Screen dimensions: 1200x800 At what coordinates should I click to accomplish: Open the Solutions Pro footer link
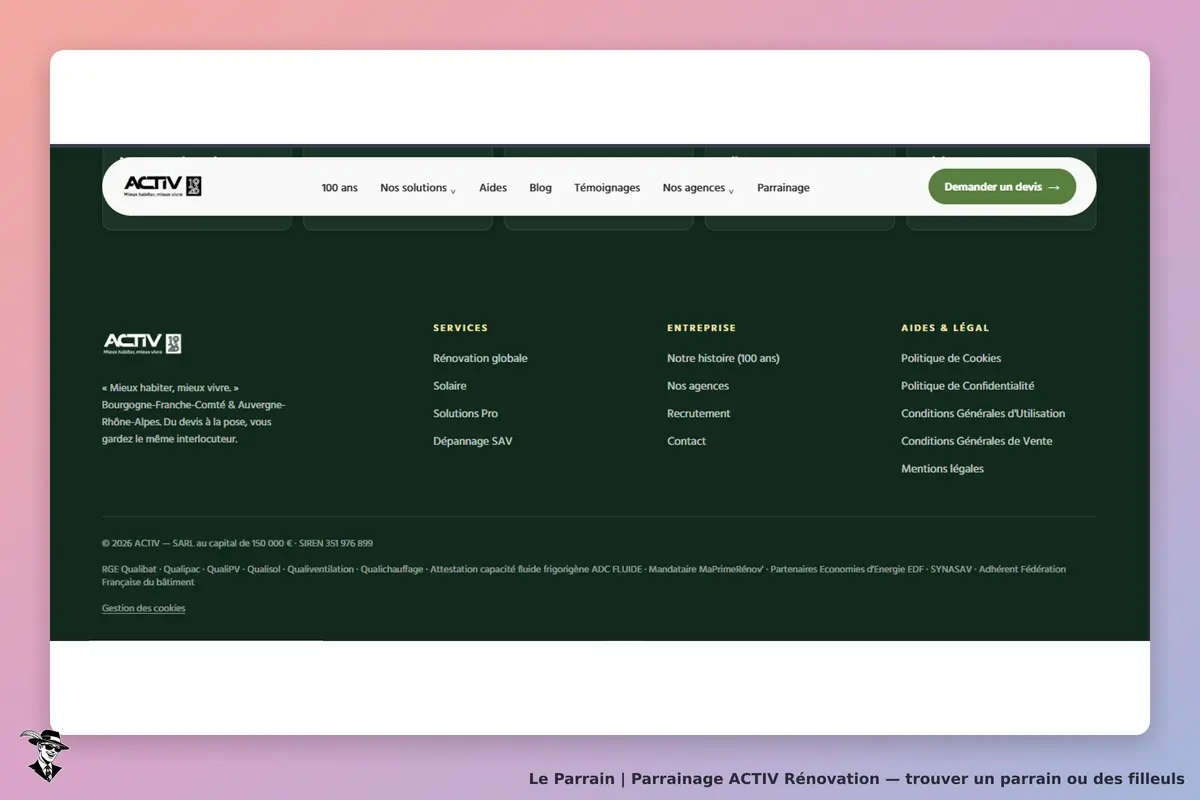tap(465, 414)
